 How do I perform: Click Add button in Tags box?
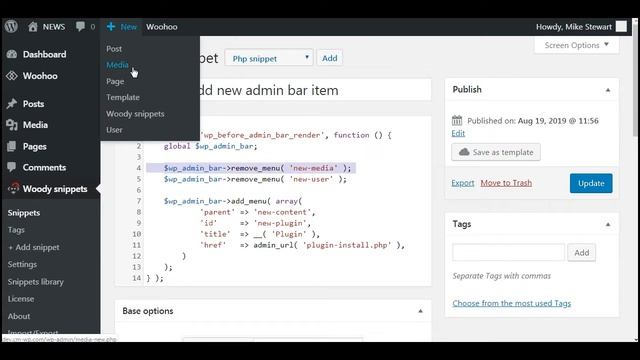coord(582,252)
